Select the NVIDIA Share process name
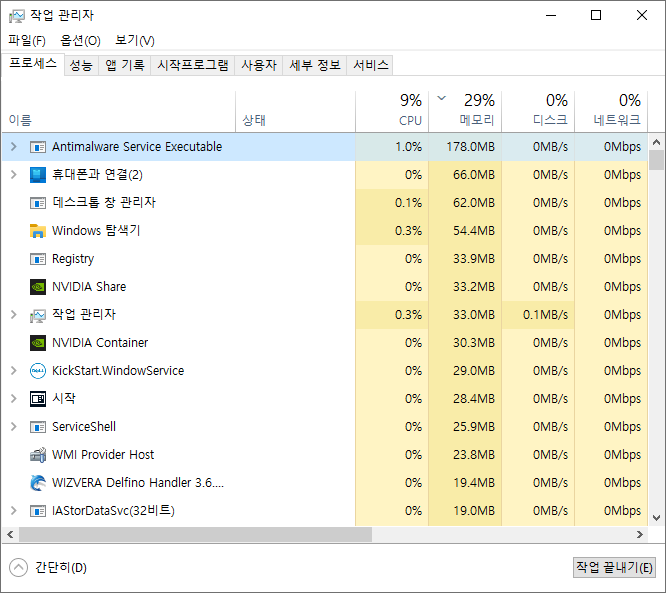Screen dimensions: 666x593 point(89,287)
